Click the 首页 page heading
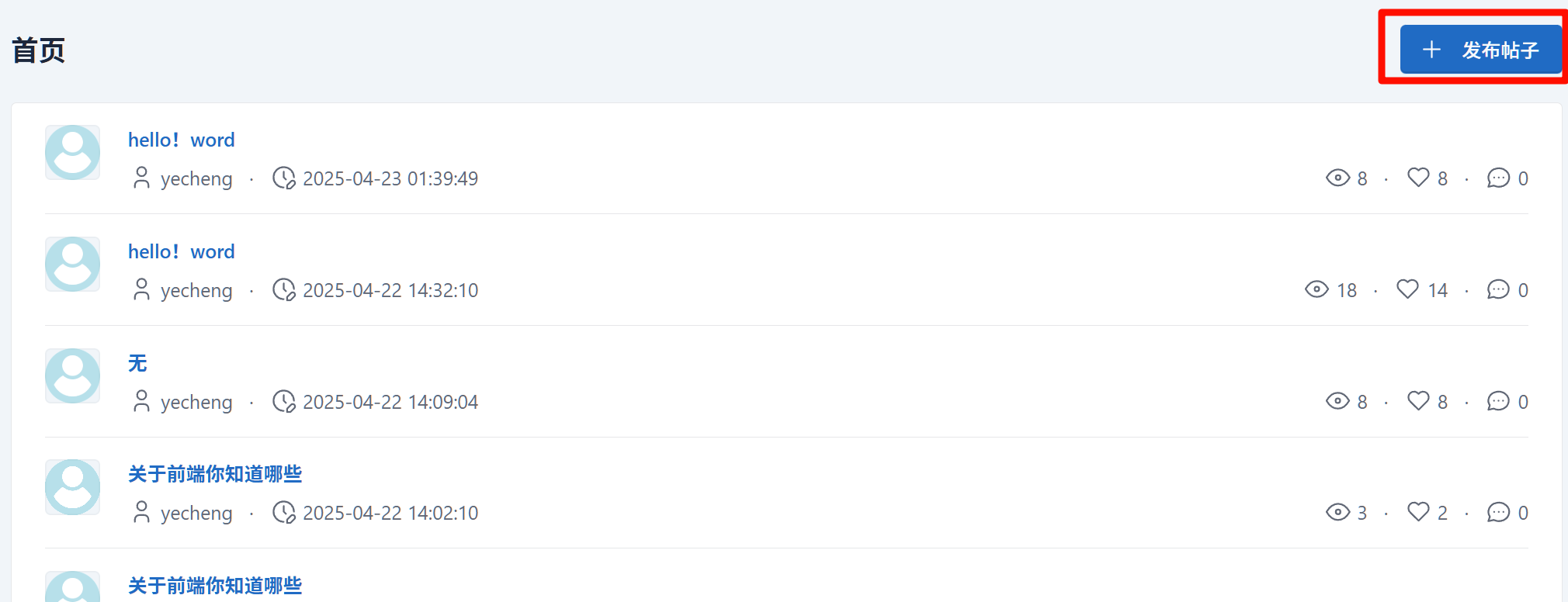The width and height of the screenshot is (1568, 602). (x=39, y=50)
